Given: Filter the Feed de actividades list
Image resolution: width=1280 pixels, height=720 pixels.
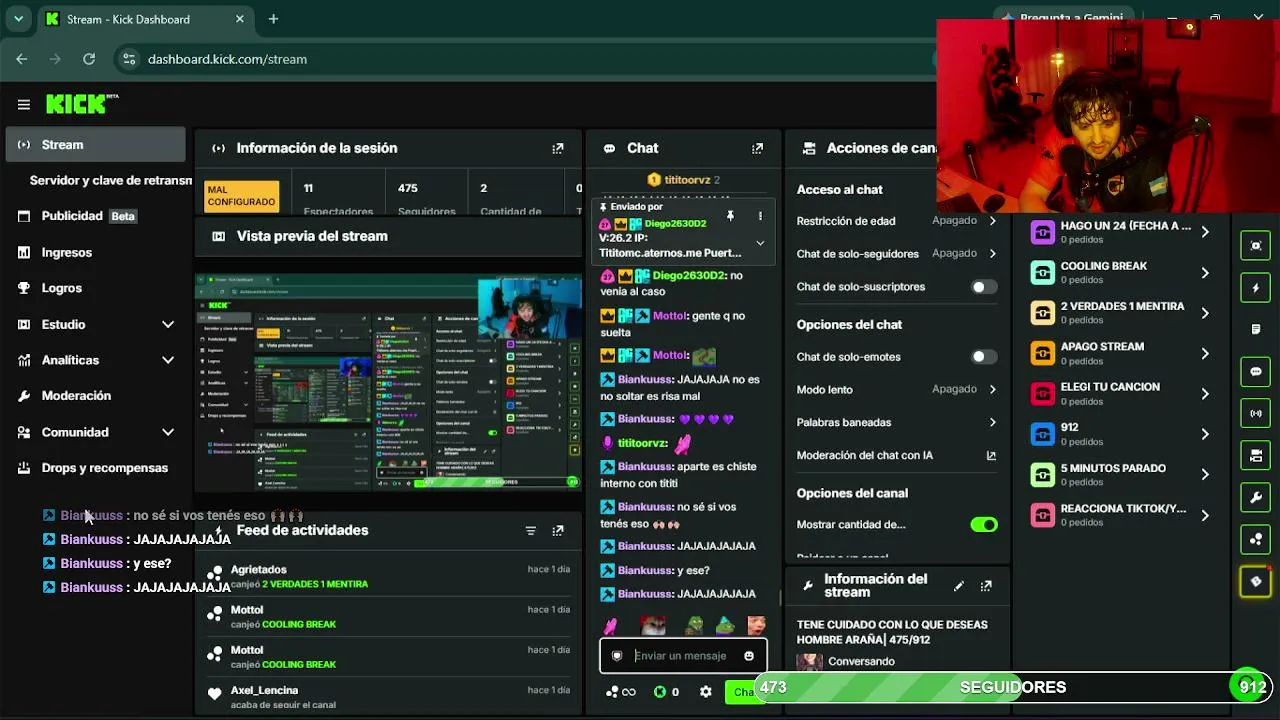Looking at the screenshot, I should pos(531,530).
